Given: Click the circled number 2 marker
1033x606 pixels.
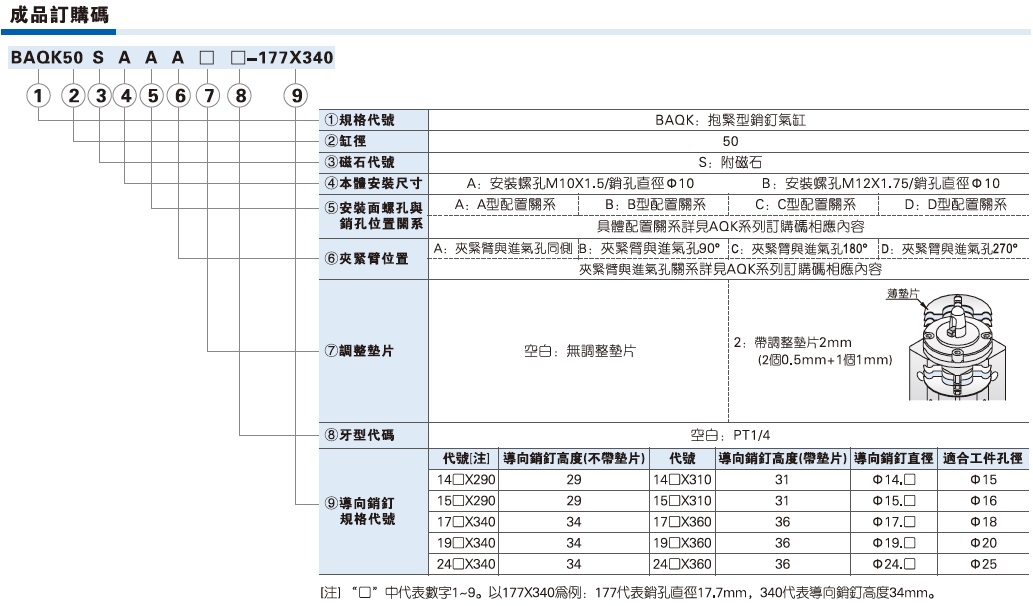Looking at the screenshot, I should pyautogui.click(x=74, y=96).
